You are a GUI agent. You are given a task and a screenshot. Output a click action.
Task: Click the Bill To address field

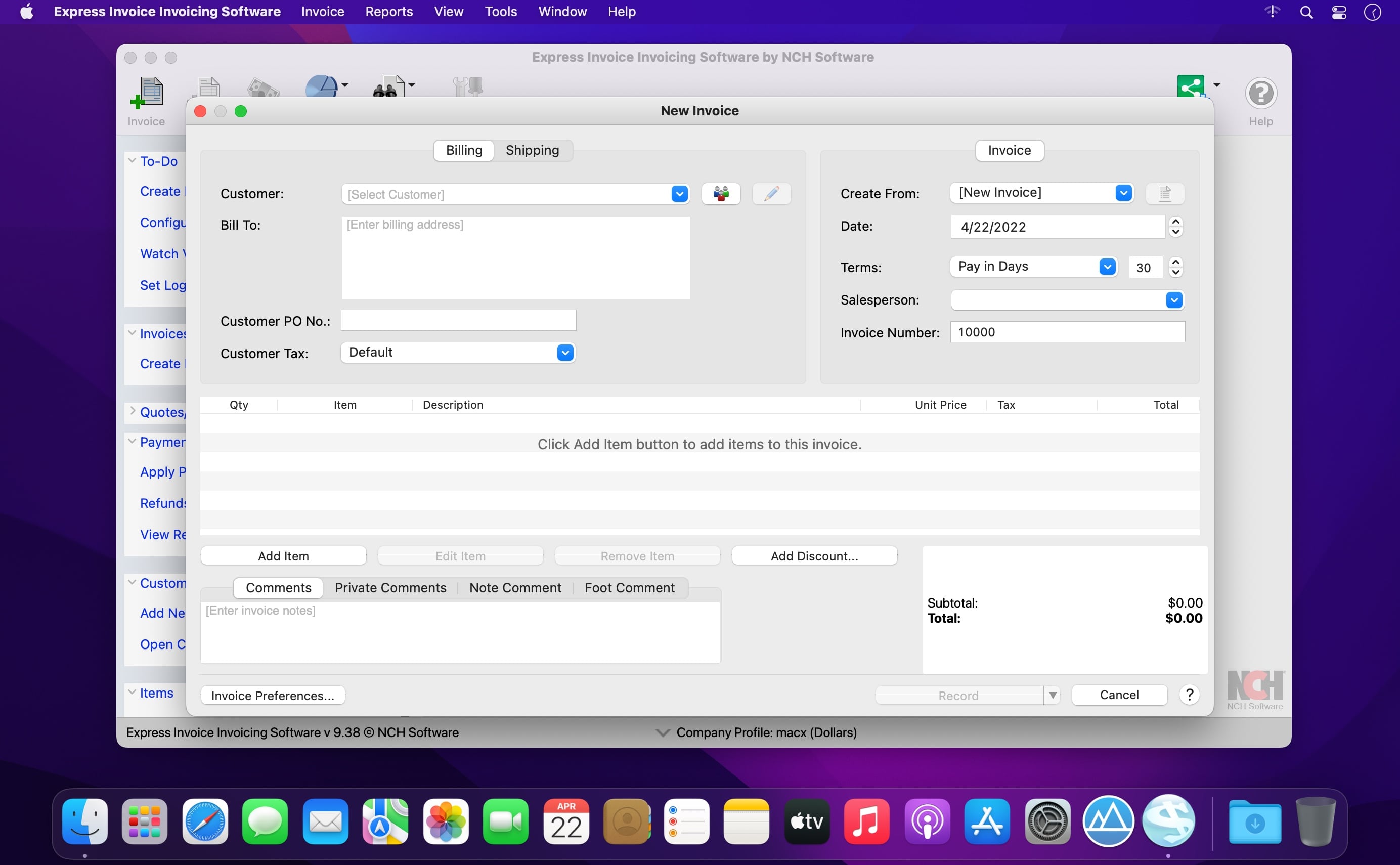click(x=515, y=257)
